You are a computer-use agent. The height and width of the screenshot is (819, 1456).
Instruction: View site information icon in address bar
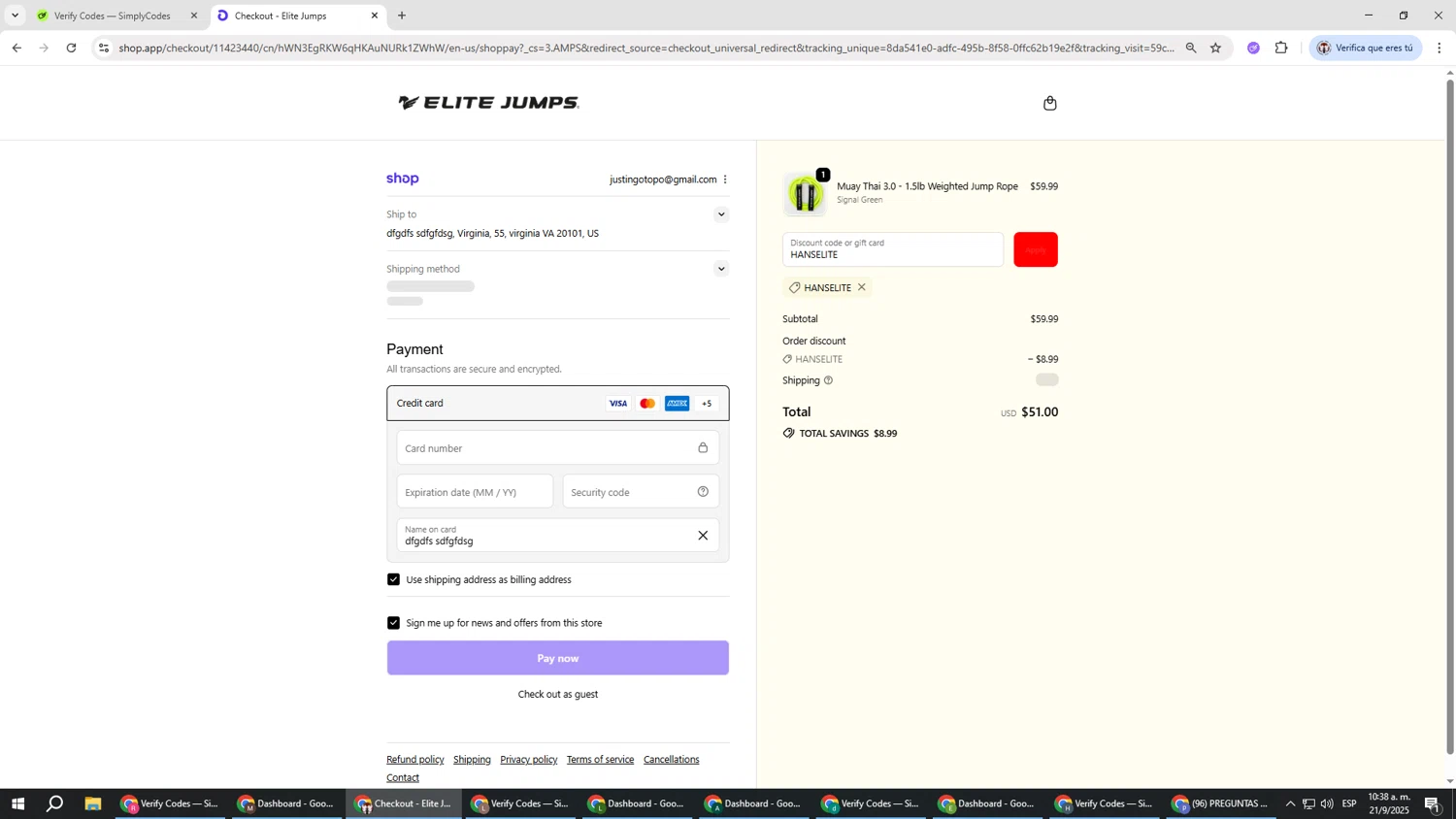click(x=104, y=48)
